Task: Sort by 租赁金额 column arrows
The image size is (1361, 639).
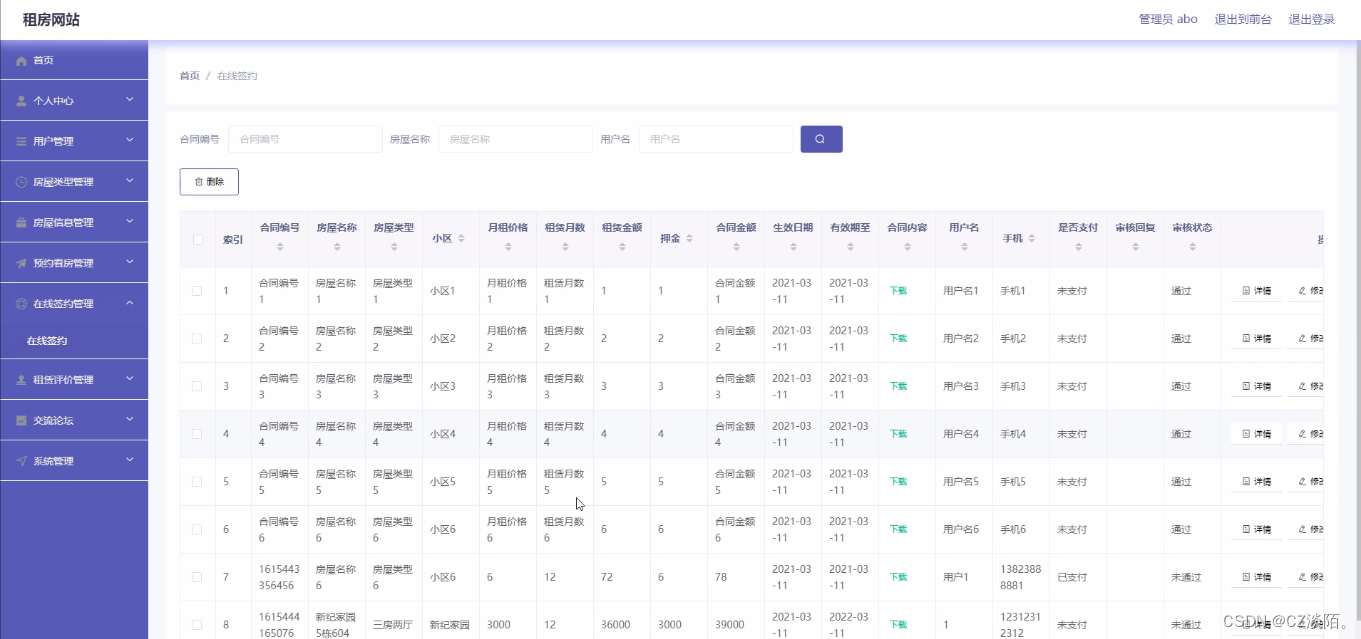Action: click(622, 246)
